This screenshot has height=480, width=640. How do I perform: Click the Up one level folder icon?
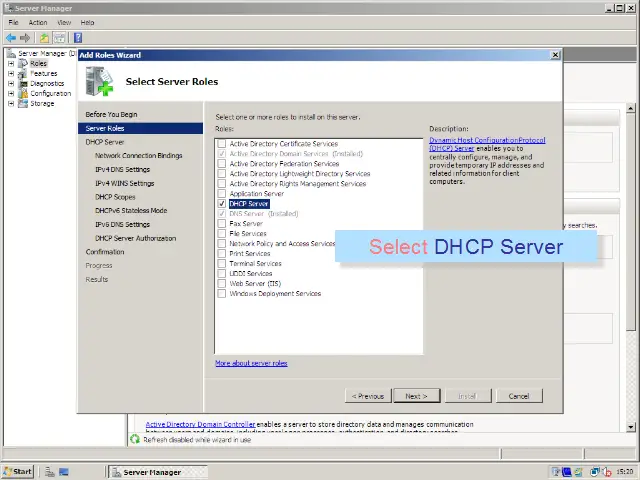[44, 38]
